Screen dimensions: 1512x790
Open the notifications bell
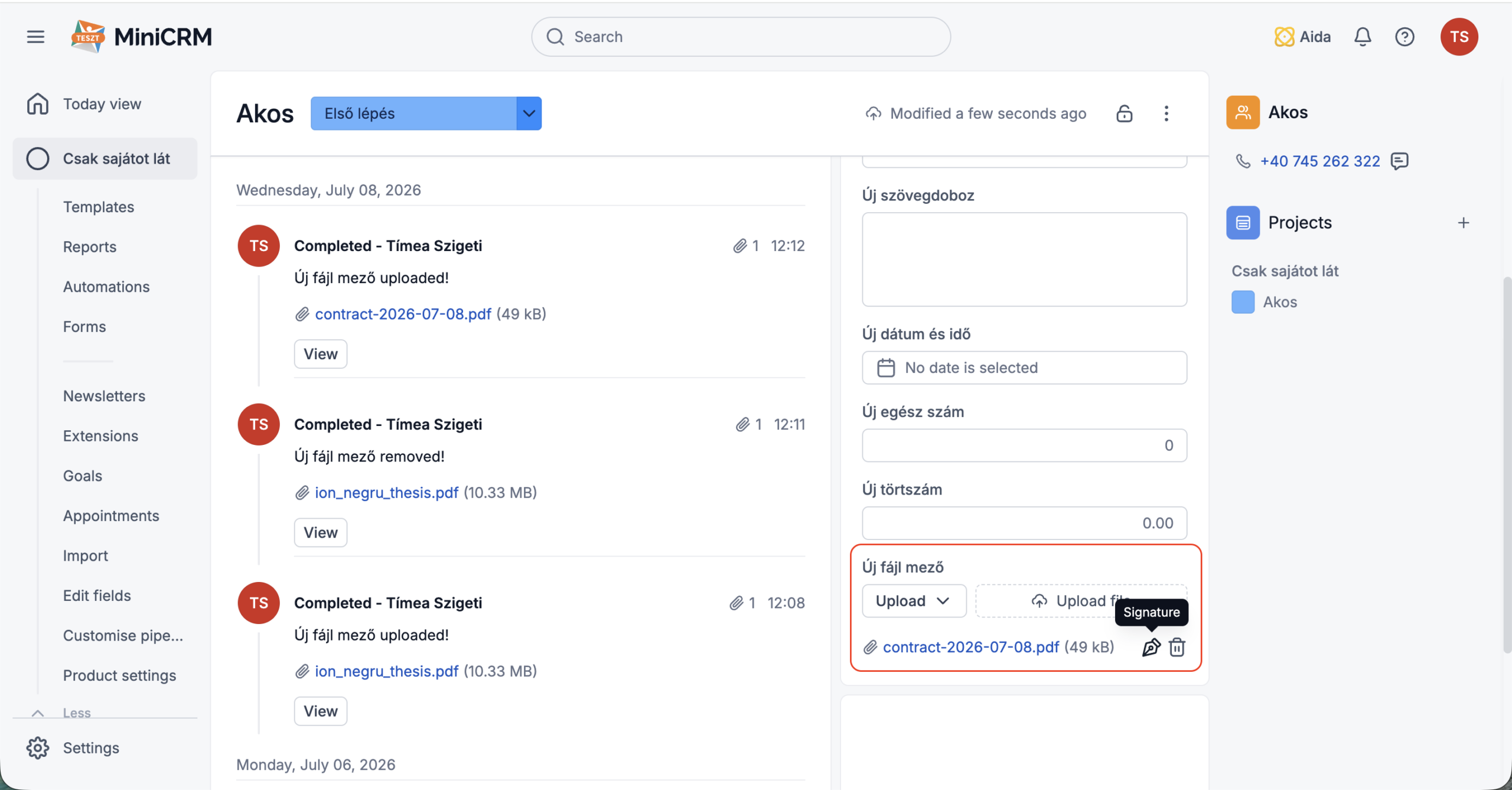pos(1363,37)
